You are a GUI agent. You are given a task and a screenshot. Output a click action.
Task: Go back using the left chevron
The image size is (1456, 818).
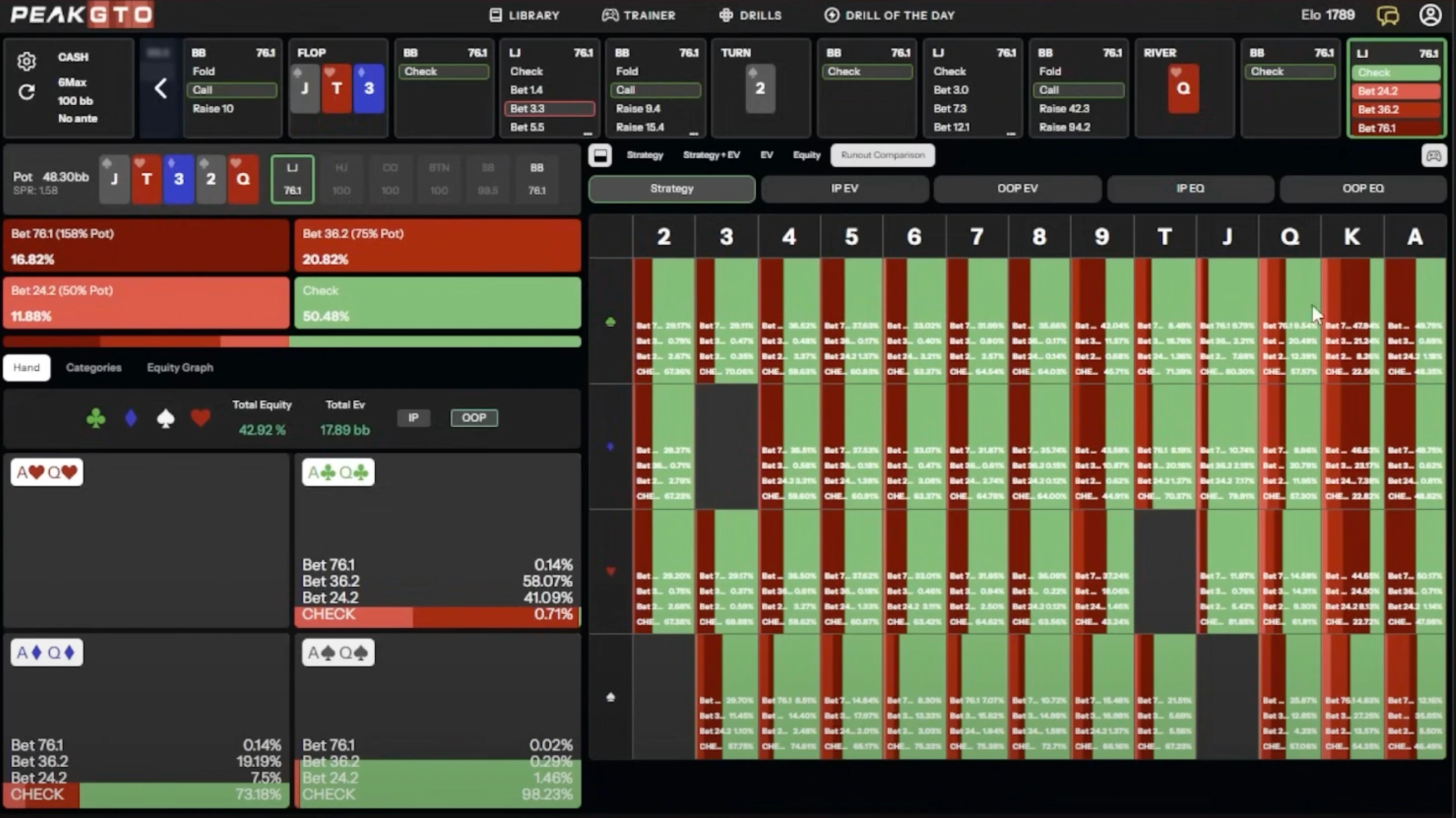pyautogui.click(x=160, y=88)
